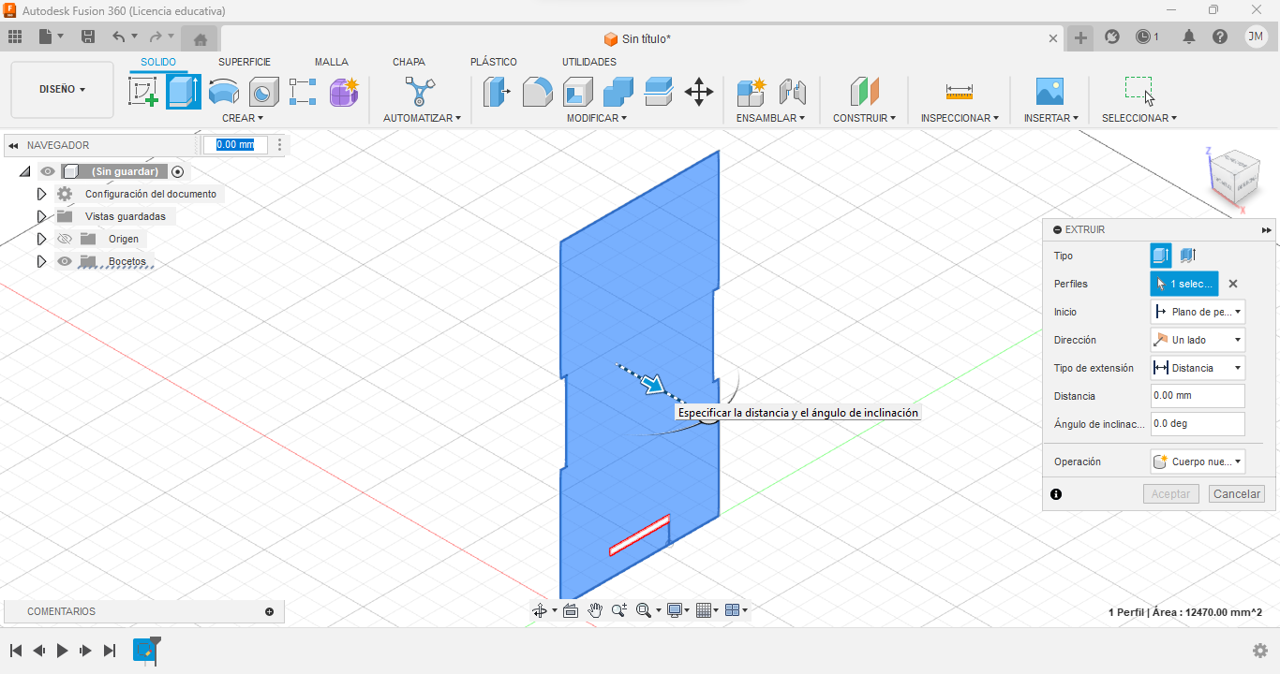Expand the Origen folder
1280x674 pixels.
pos(41,239)
